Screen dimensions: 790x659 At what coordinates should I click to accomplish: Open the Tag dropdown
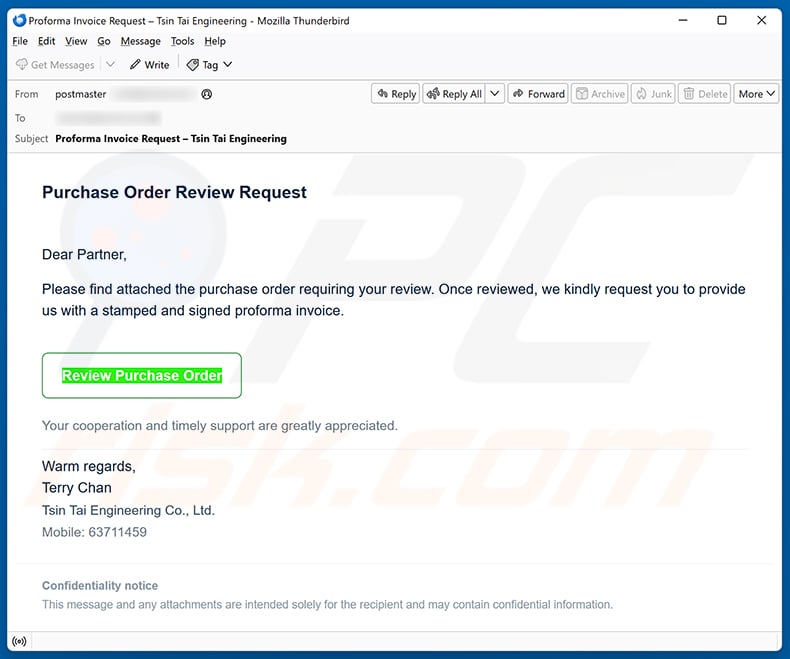point(209,64)
